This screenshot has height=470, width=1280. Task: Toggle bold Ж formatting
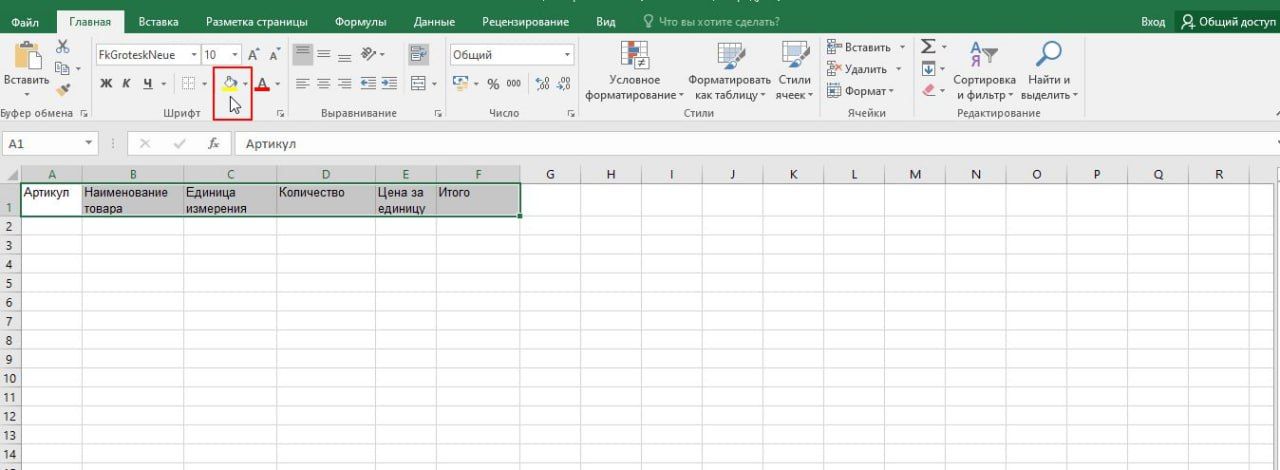tap(106, 84)
